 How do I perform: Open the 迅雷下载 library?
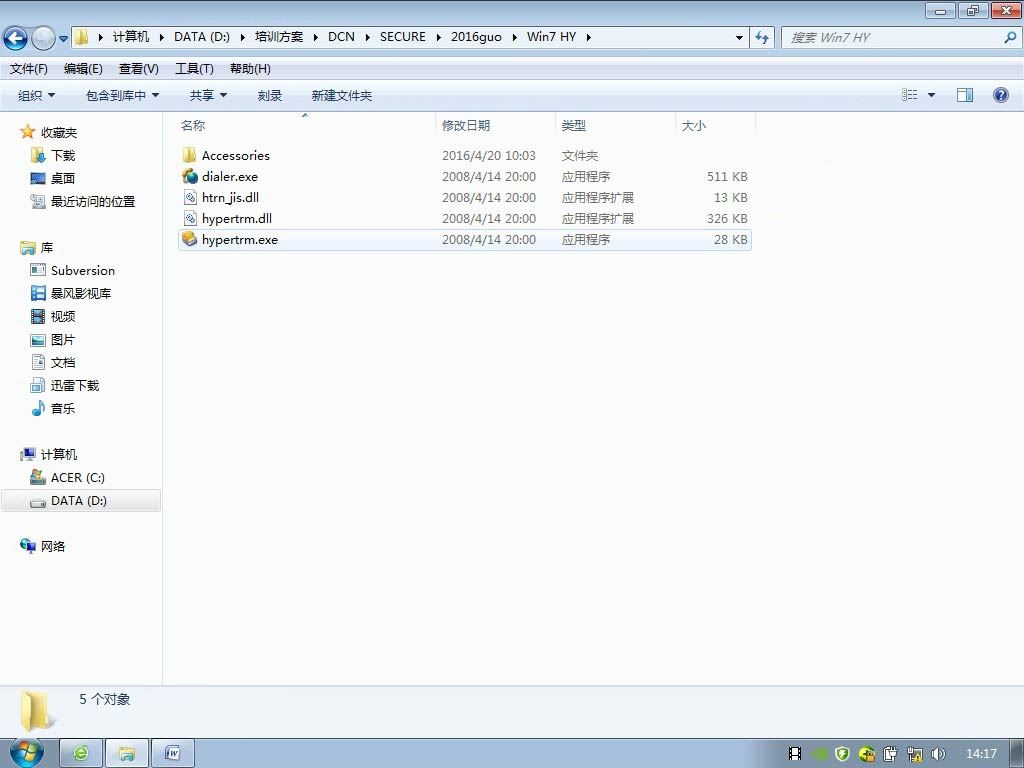pyautogui.click(x=74, y=385)
